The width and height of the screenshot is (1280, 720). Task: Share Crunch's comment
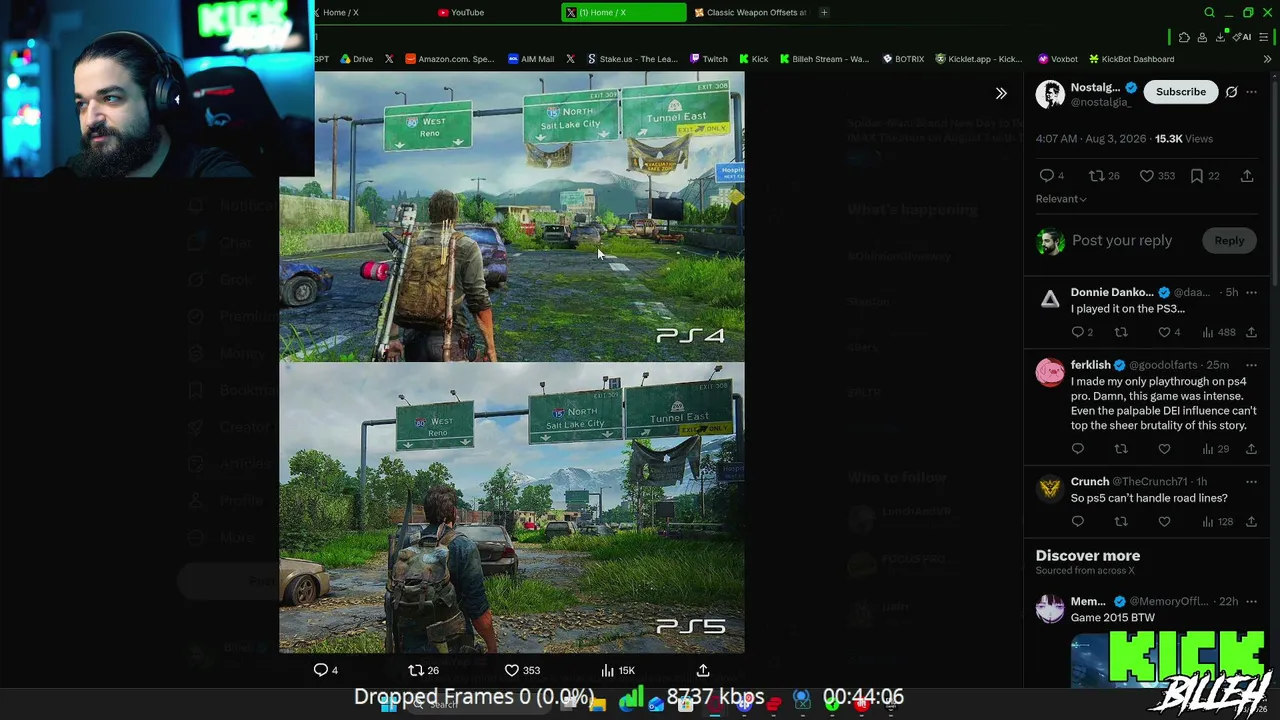(1251, 522)
